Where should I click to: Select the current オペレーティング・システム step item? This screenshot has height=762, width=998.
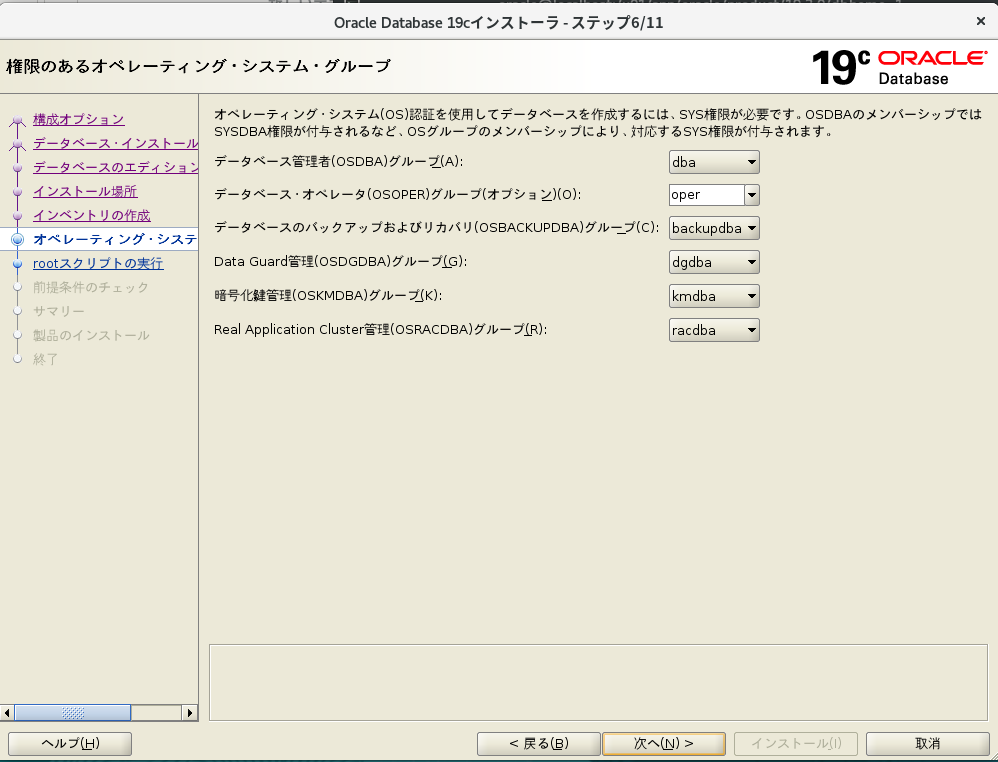pyautogui.click(x=114, y=240)
